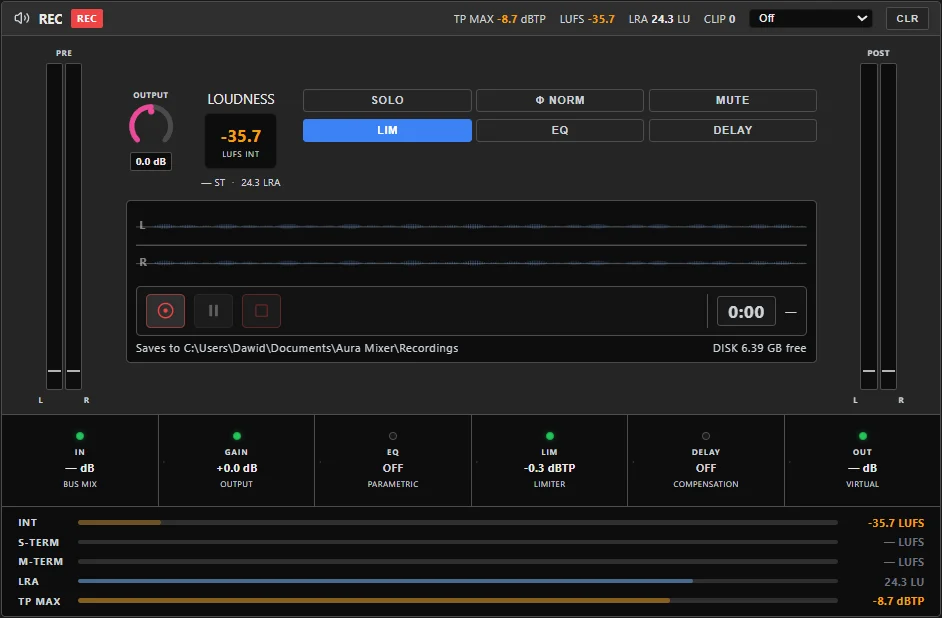Click the DISK 6.39 GB free text

point(759,348)
